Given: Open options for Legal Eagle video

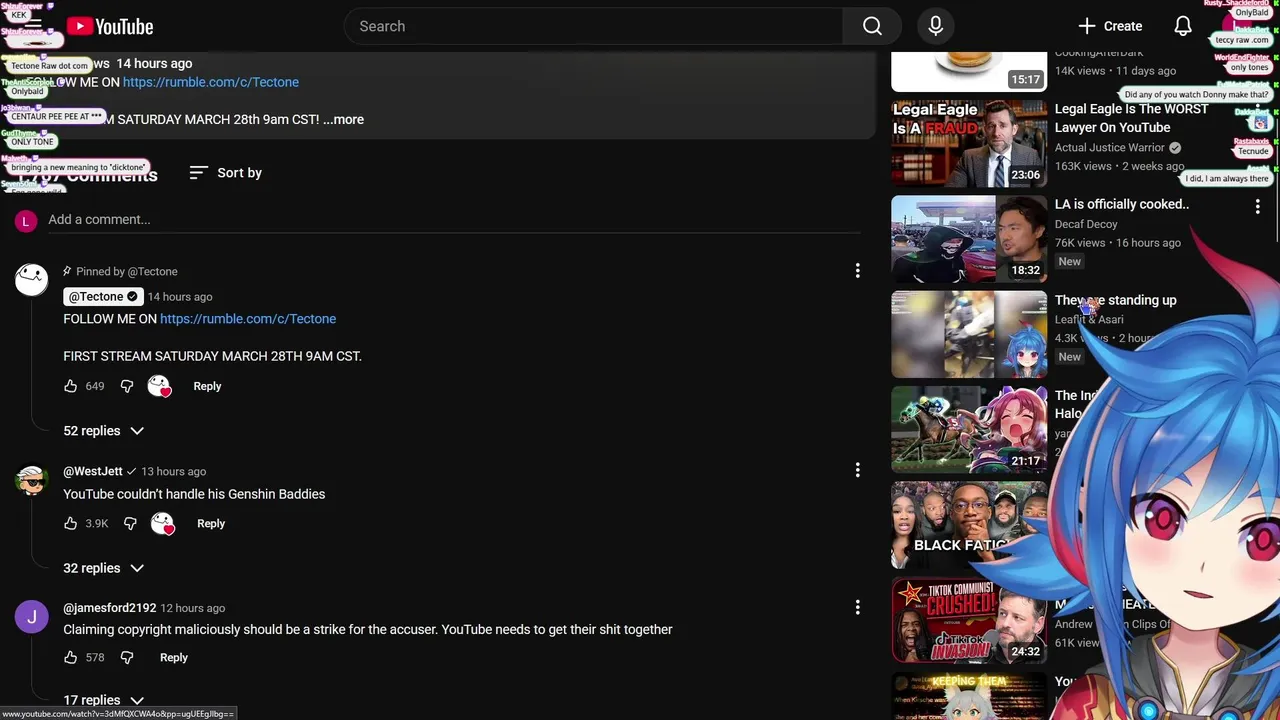Looking at the screenshot, I should [1257, 111].
